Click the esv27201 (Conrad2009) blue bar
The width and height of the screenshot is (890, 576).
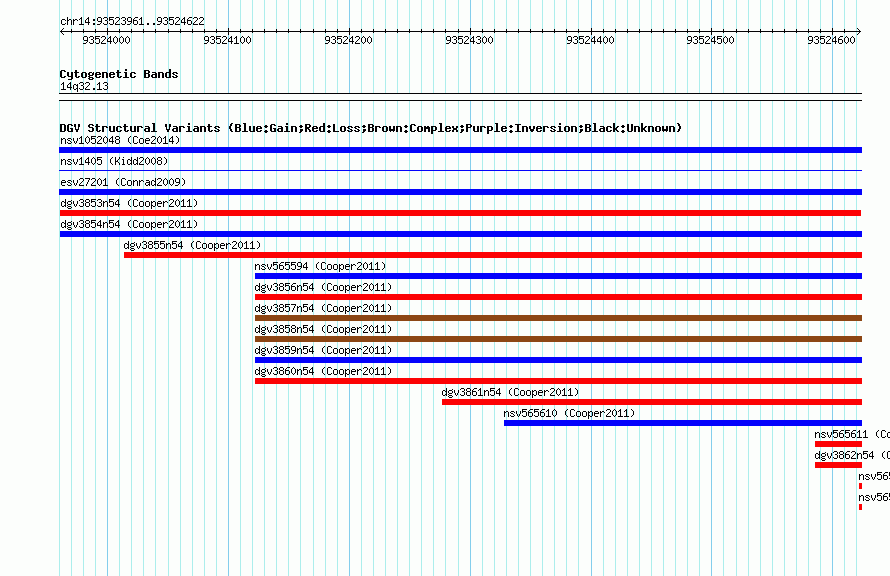click(x=460, y=192)
